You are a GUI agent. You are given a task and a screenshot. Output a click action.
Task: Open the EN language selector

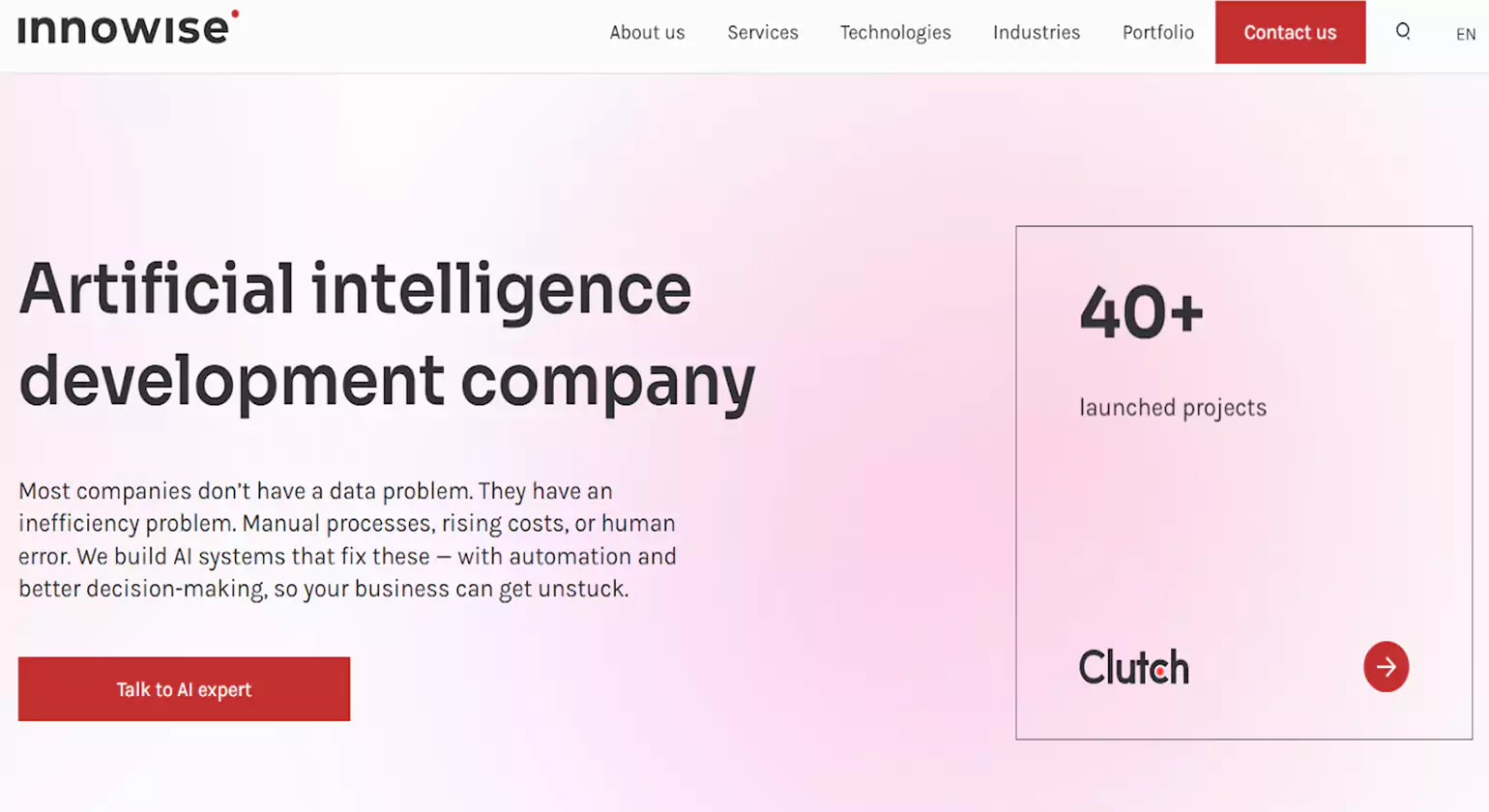[1465, 34]
